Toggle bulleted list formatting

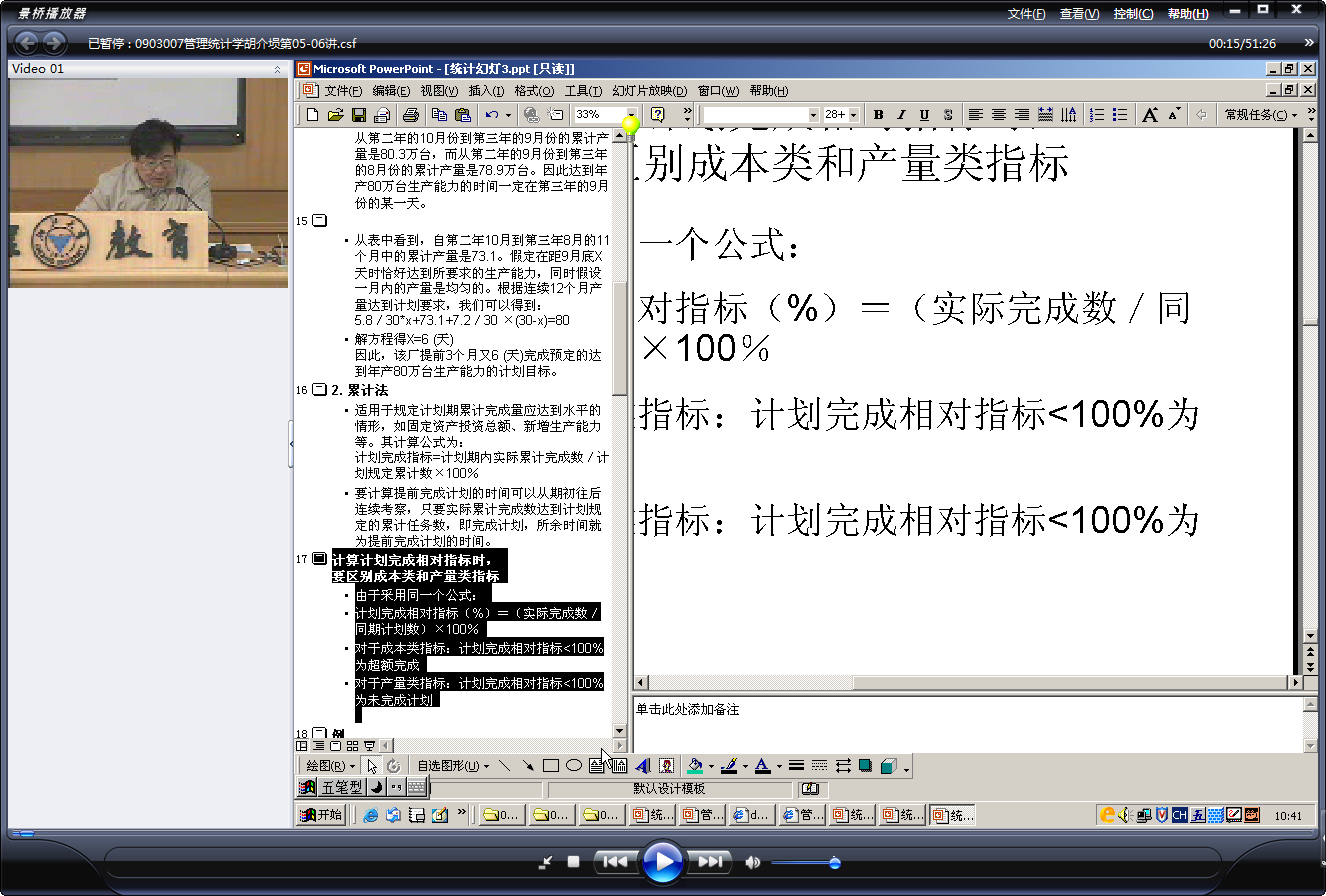1120,115
